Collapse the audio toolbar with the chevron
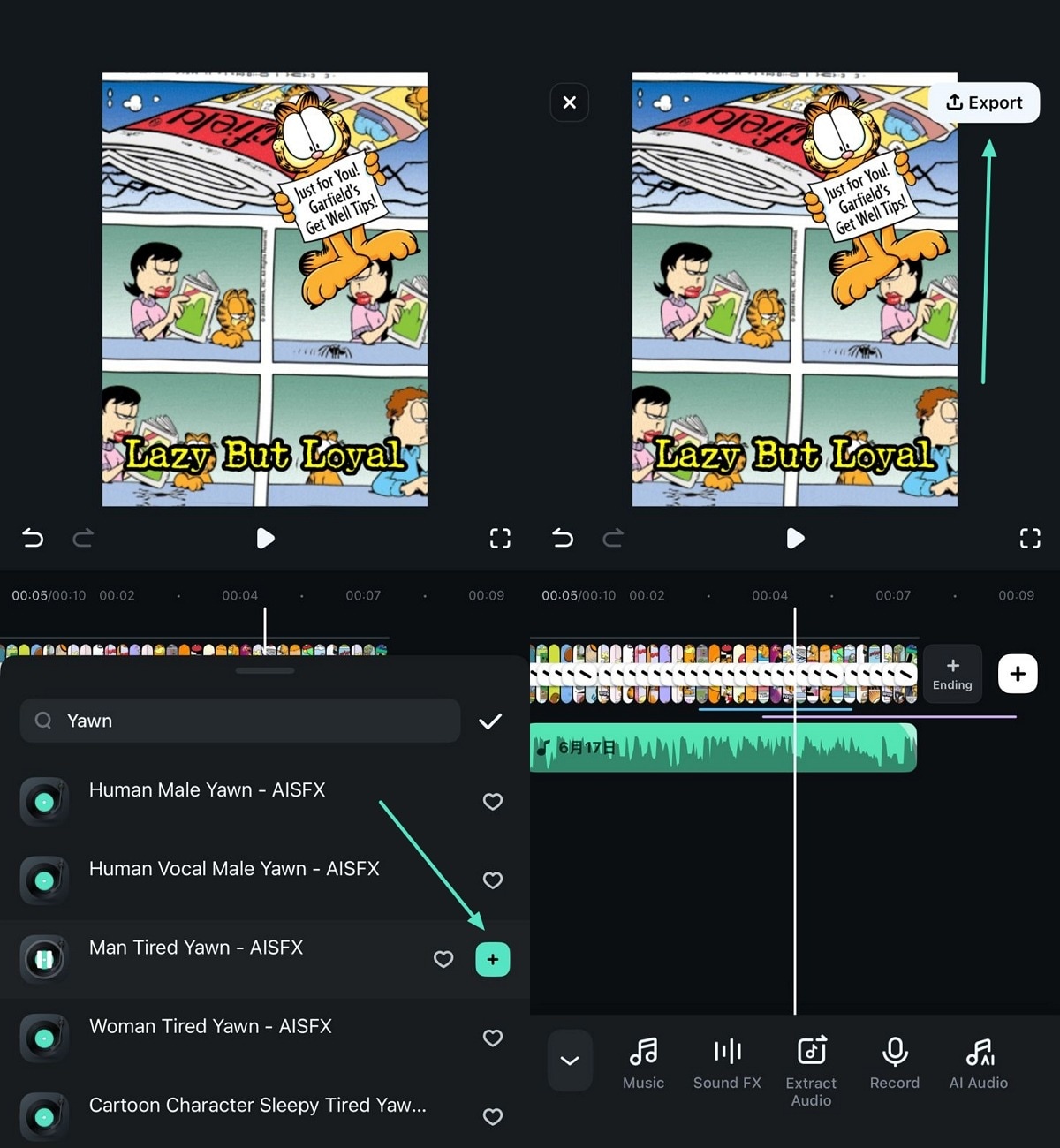The image size is (1060, 1148). pos(570,1061)
